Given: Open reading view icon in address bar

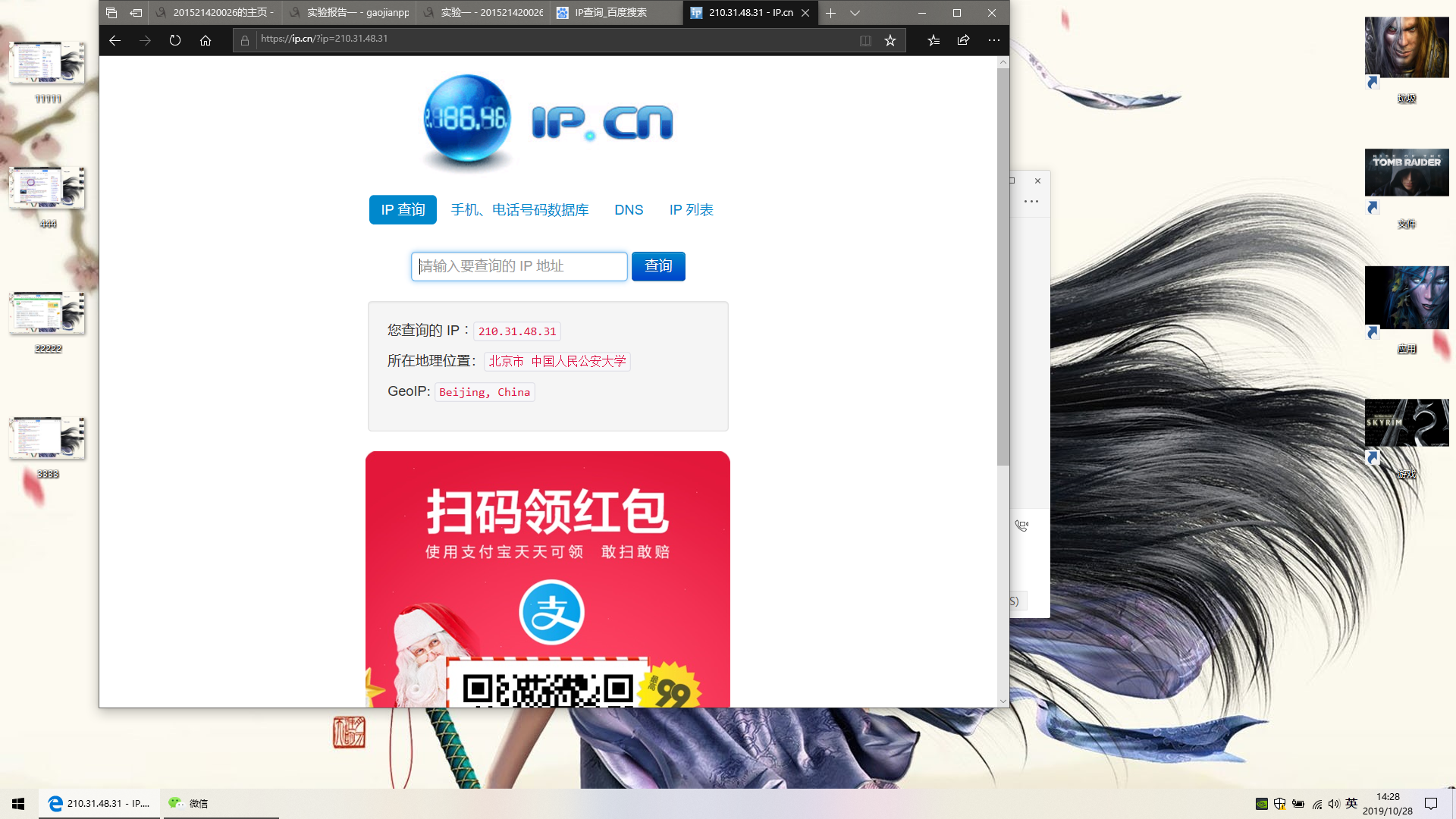Looking at the screenshot, I should tap(865, 40).
